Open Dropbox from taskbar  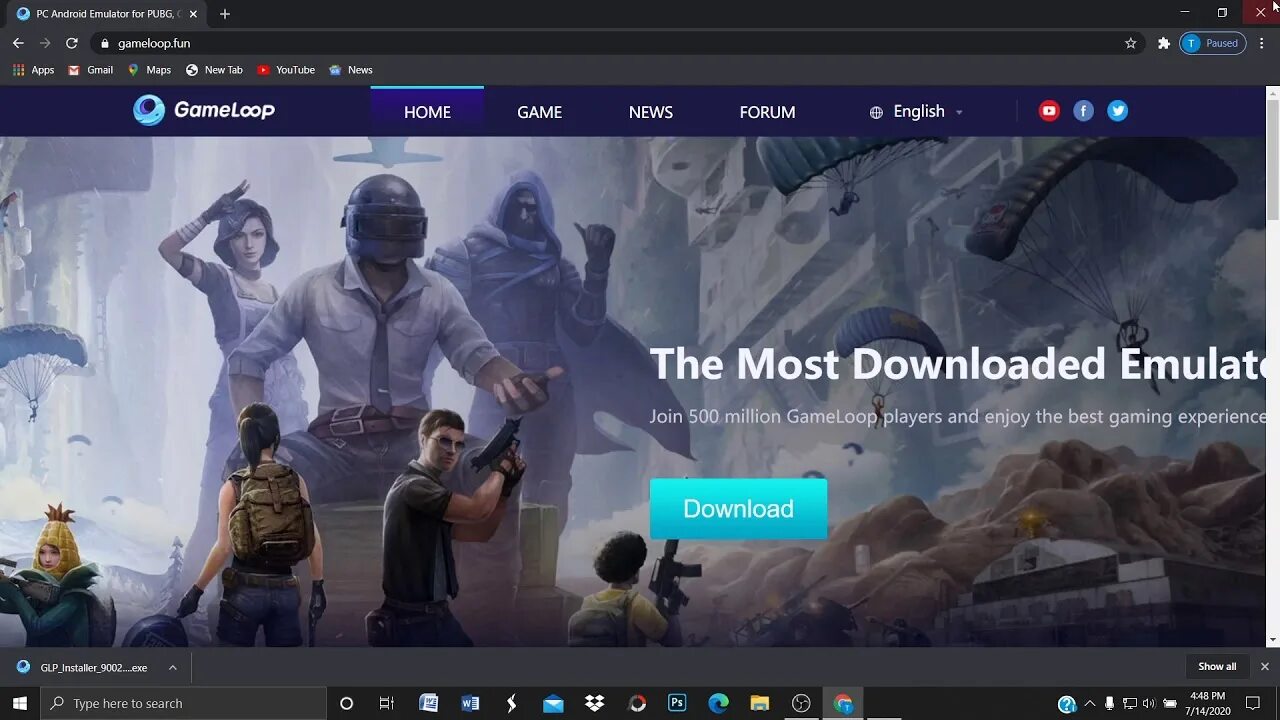595,703
